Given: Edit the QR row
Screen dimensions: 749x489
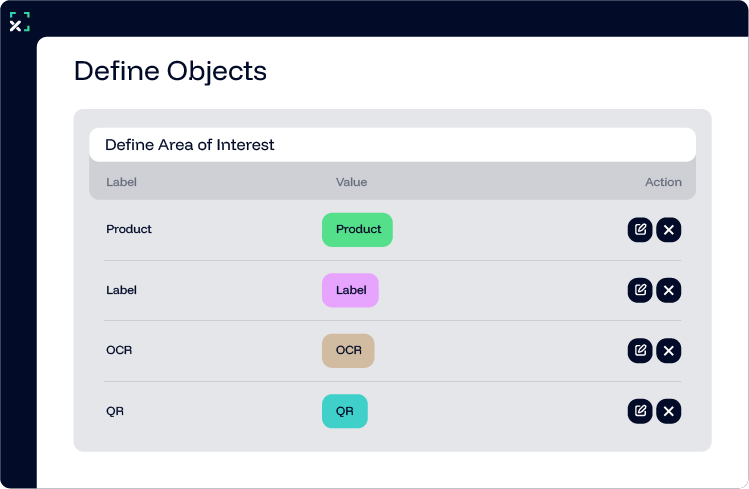Looking at the screenshot, I should [x=640, y=411].
